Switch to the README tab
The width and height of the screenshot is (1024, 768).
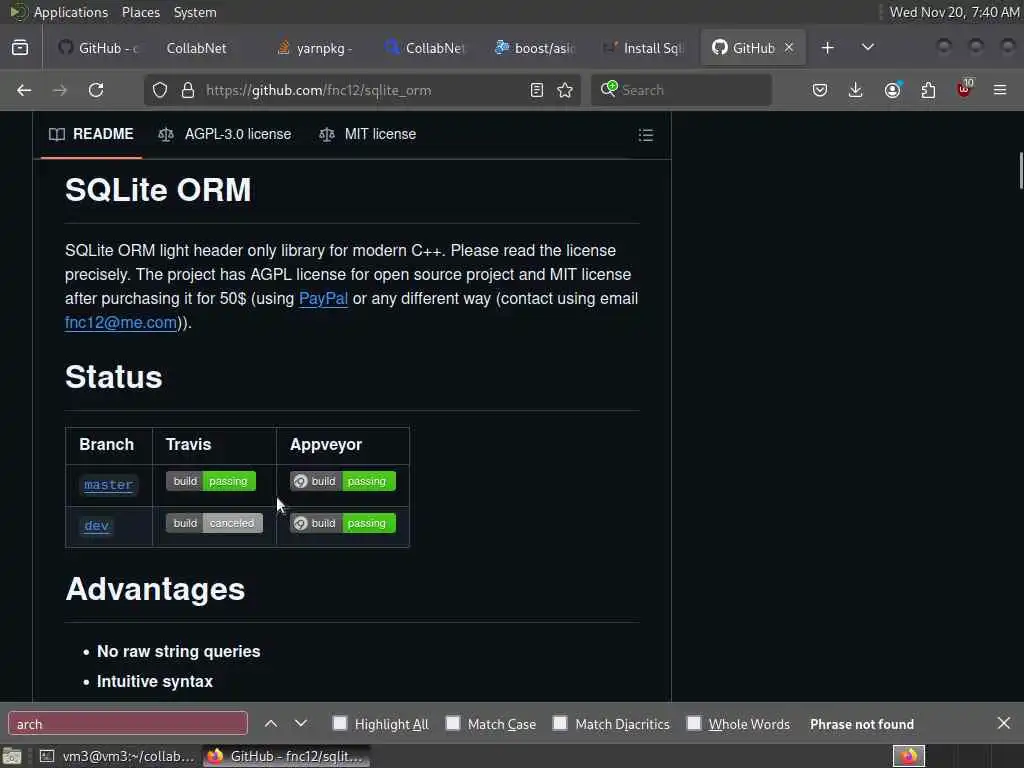pos(91,135)
